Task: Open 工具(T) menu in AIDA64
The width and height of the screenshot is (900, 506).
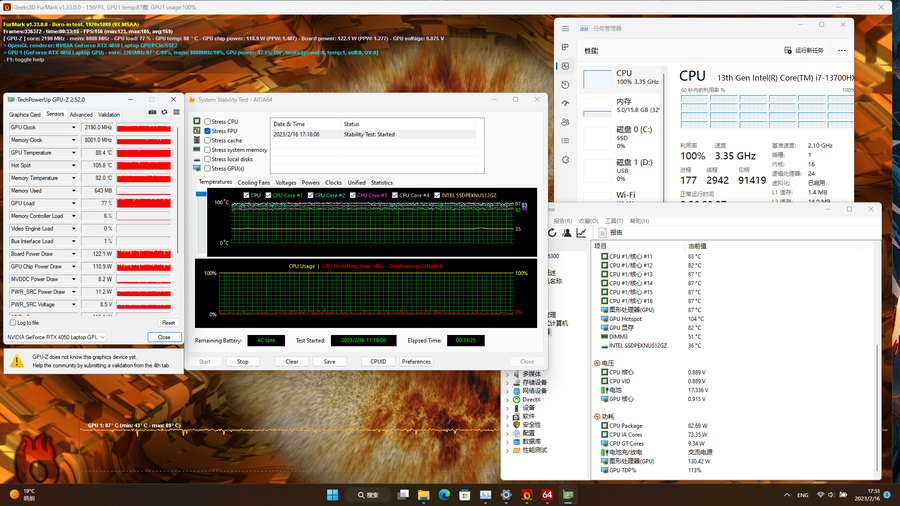Action: click(x=614, y=221)
